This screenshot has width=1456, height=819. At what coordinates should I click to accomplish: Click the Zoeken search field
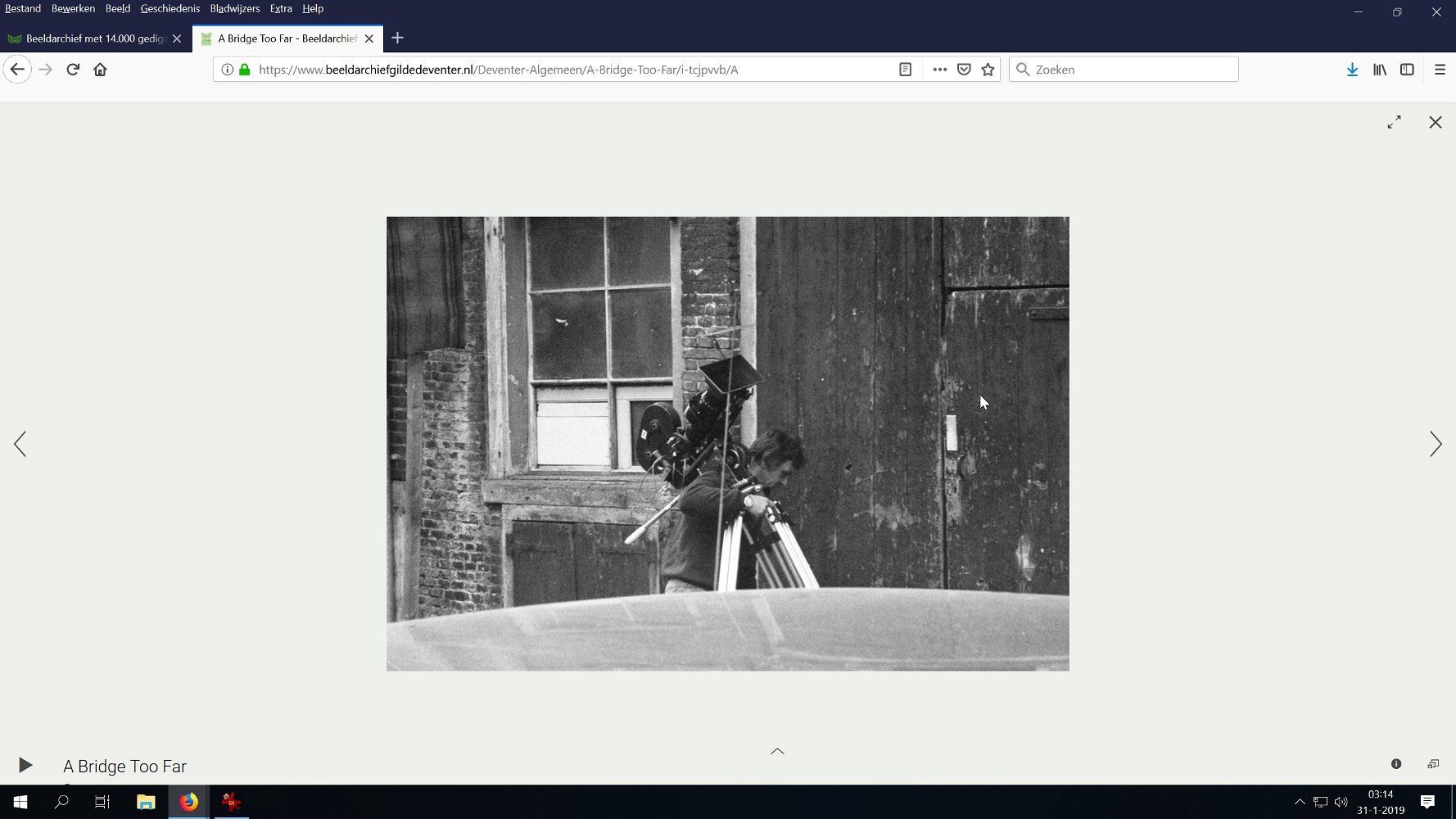point(1130,70)
